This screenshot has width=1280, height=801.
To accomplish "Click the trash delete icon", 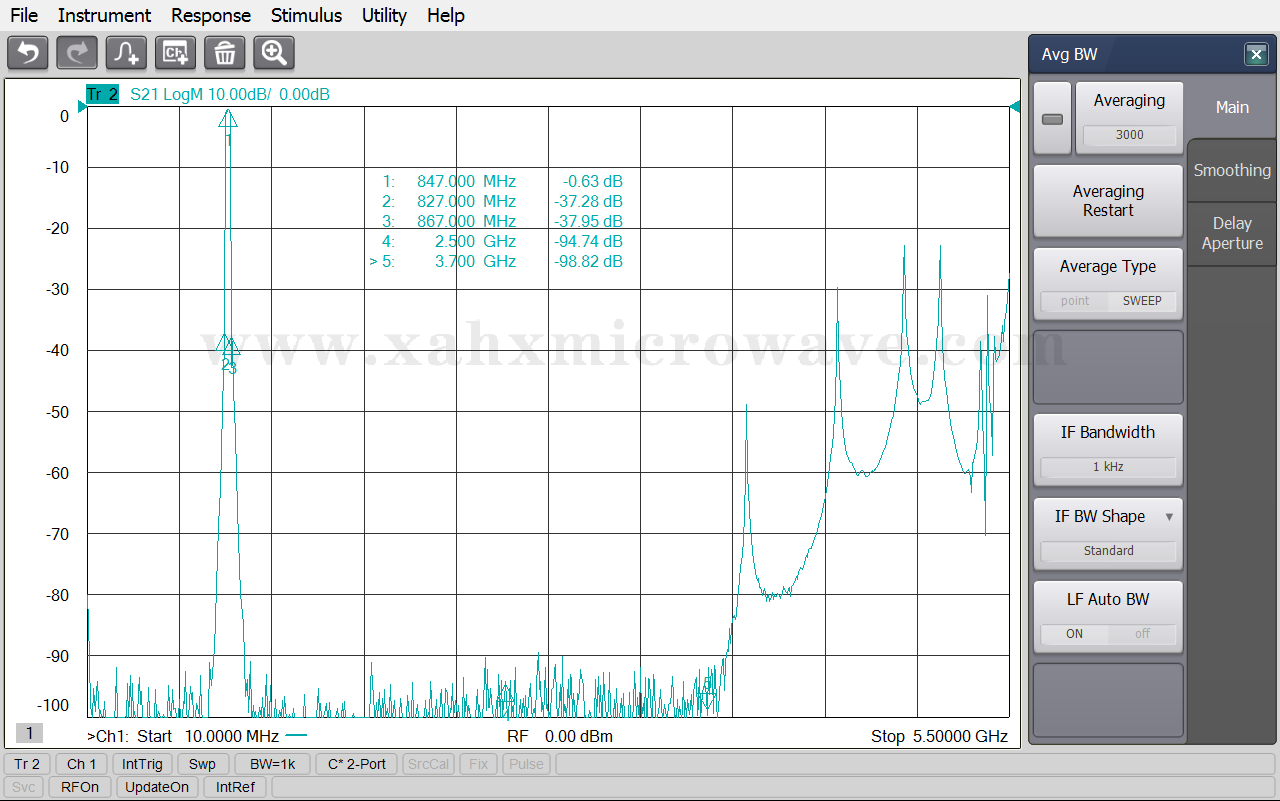I will (x=225, y=53).
